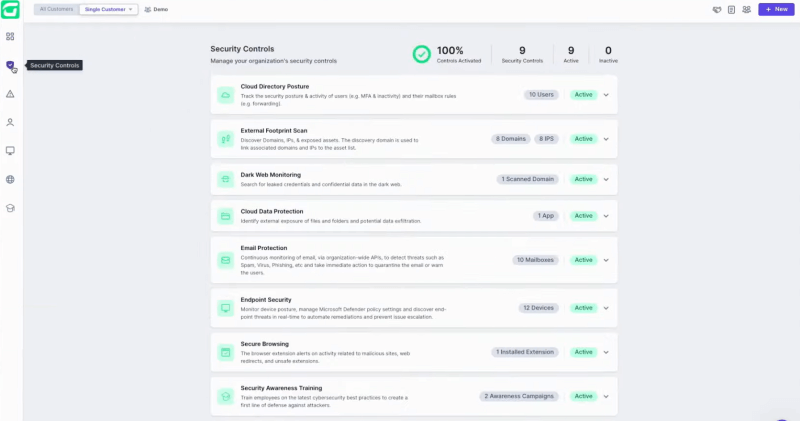Click the green 100% checkmark circle

pyautogui.click(x=421, y=54)
